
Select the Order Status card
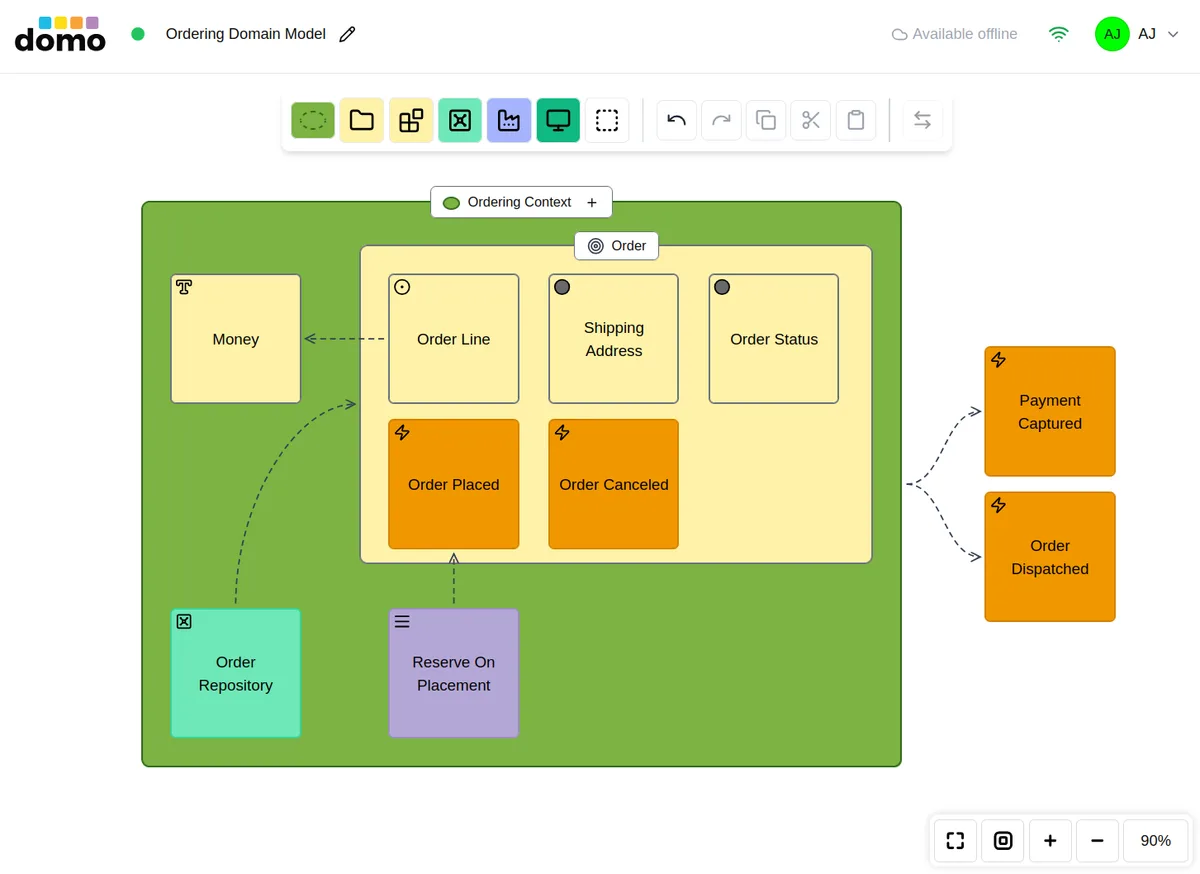(x=774, y=339)
